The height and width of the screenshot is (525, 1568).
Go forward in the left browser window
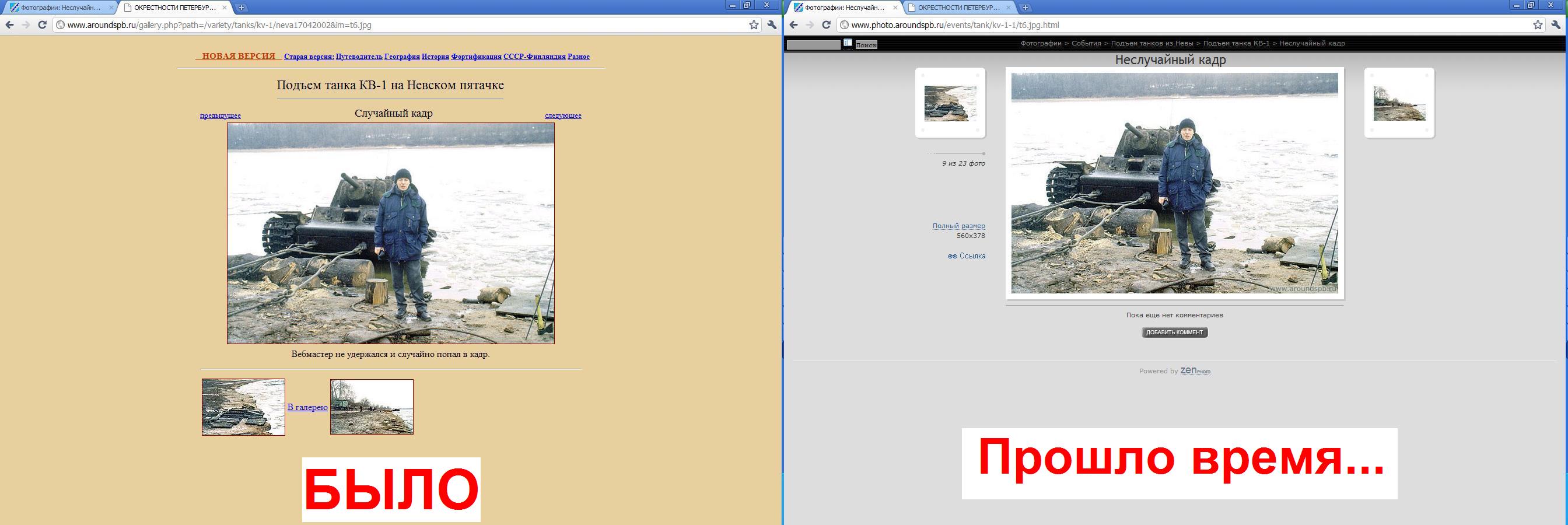26,25
